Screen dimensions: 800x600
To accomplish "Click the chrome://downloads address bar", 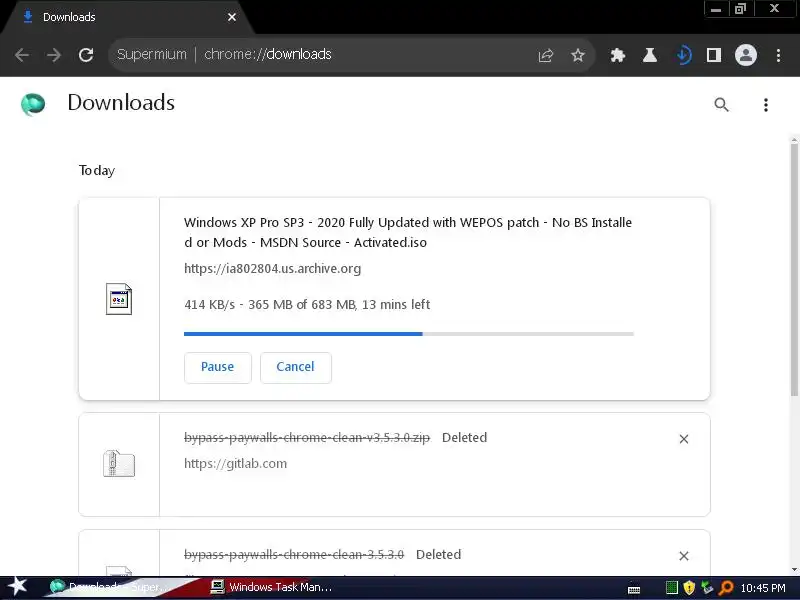I will [x=352, y=55].
